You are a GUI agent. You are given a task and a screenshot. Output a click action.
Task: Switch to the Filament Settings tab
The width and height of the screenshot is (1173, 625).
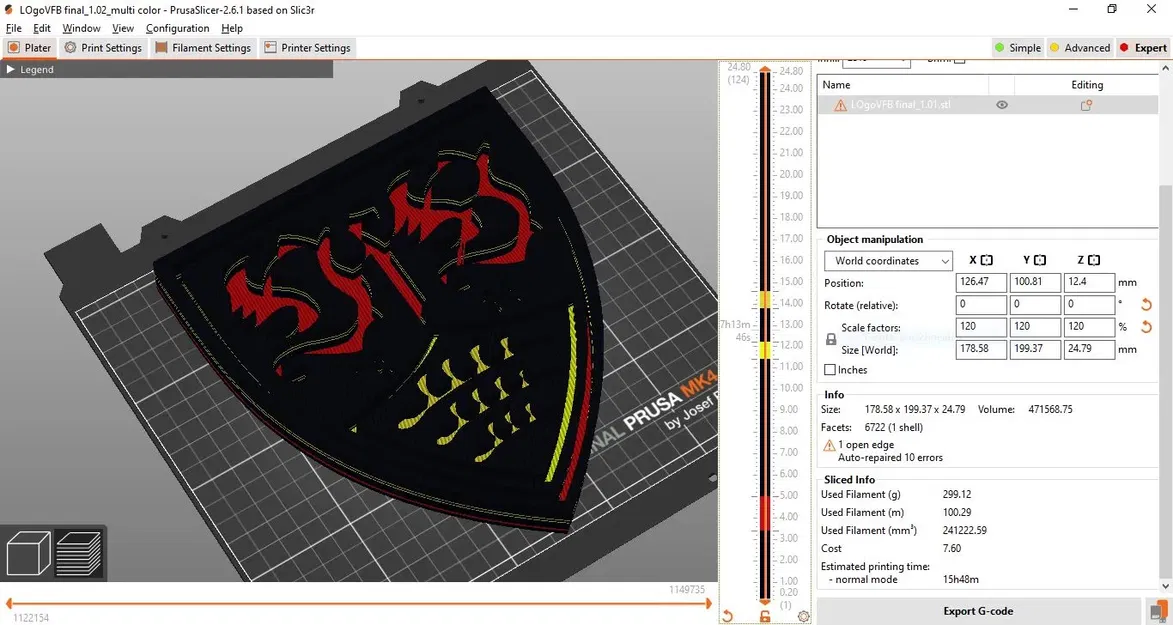click(x=203, y=47)
